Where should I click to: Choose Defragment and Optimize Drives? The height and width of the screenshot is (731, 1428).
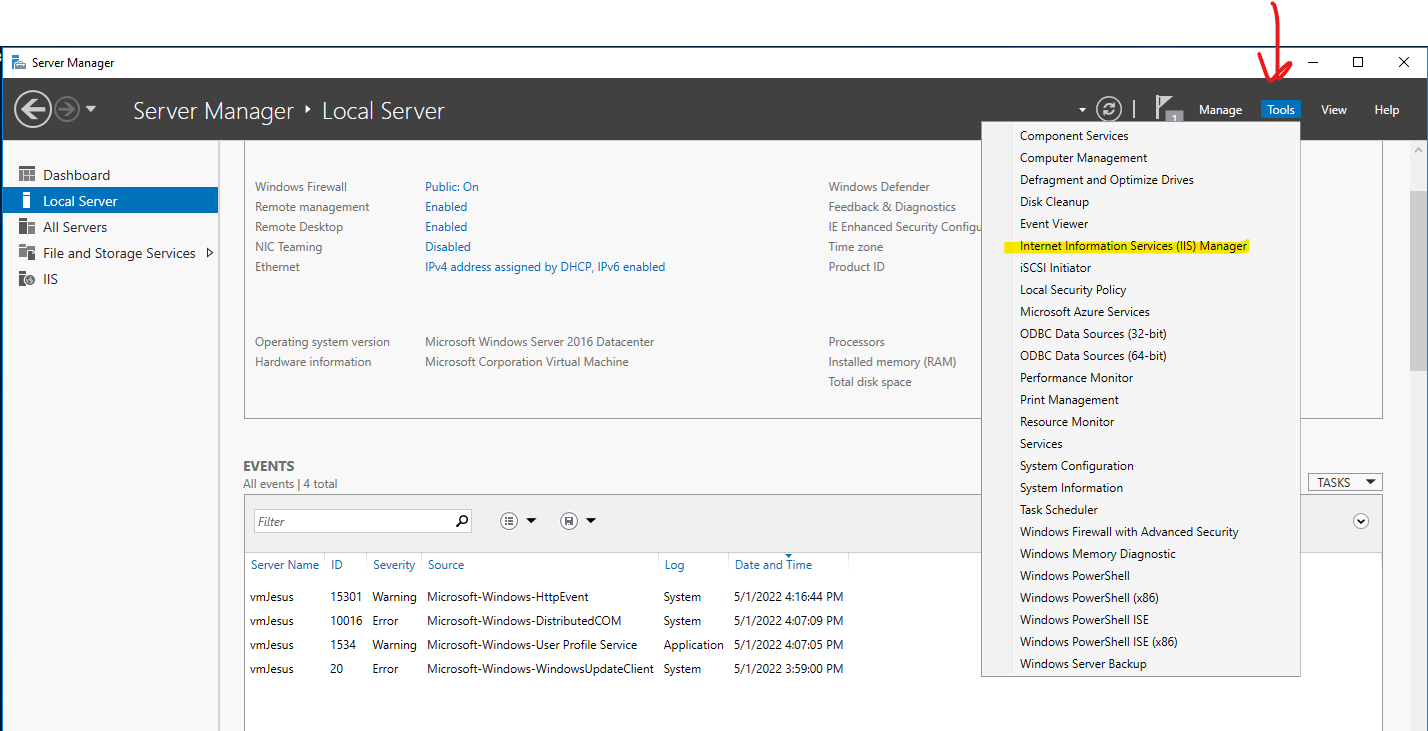pos(1141,180)
